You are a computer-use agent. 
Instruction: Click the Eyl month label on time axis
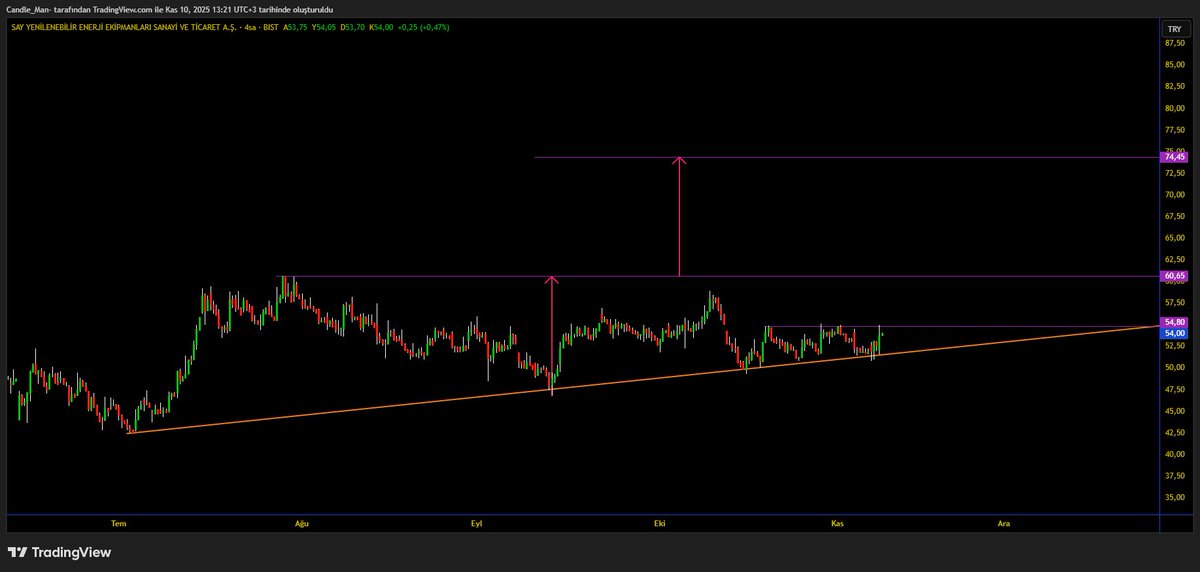pos(476,523)
